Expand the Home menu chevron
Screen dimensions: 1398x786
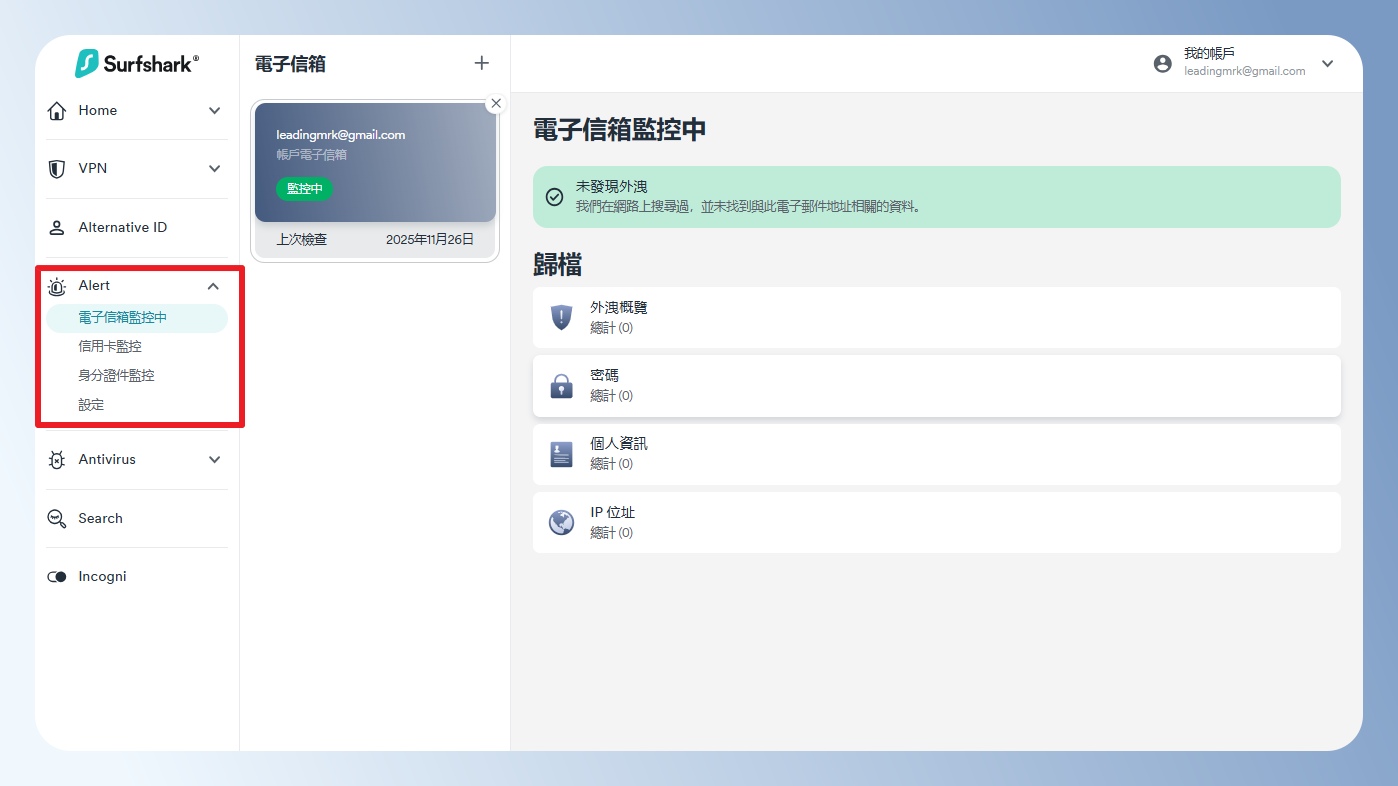(x=214, y=111)
